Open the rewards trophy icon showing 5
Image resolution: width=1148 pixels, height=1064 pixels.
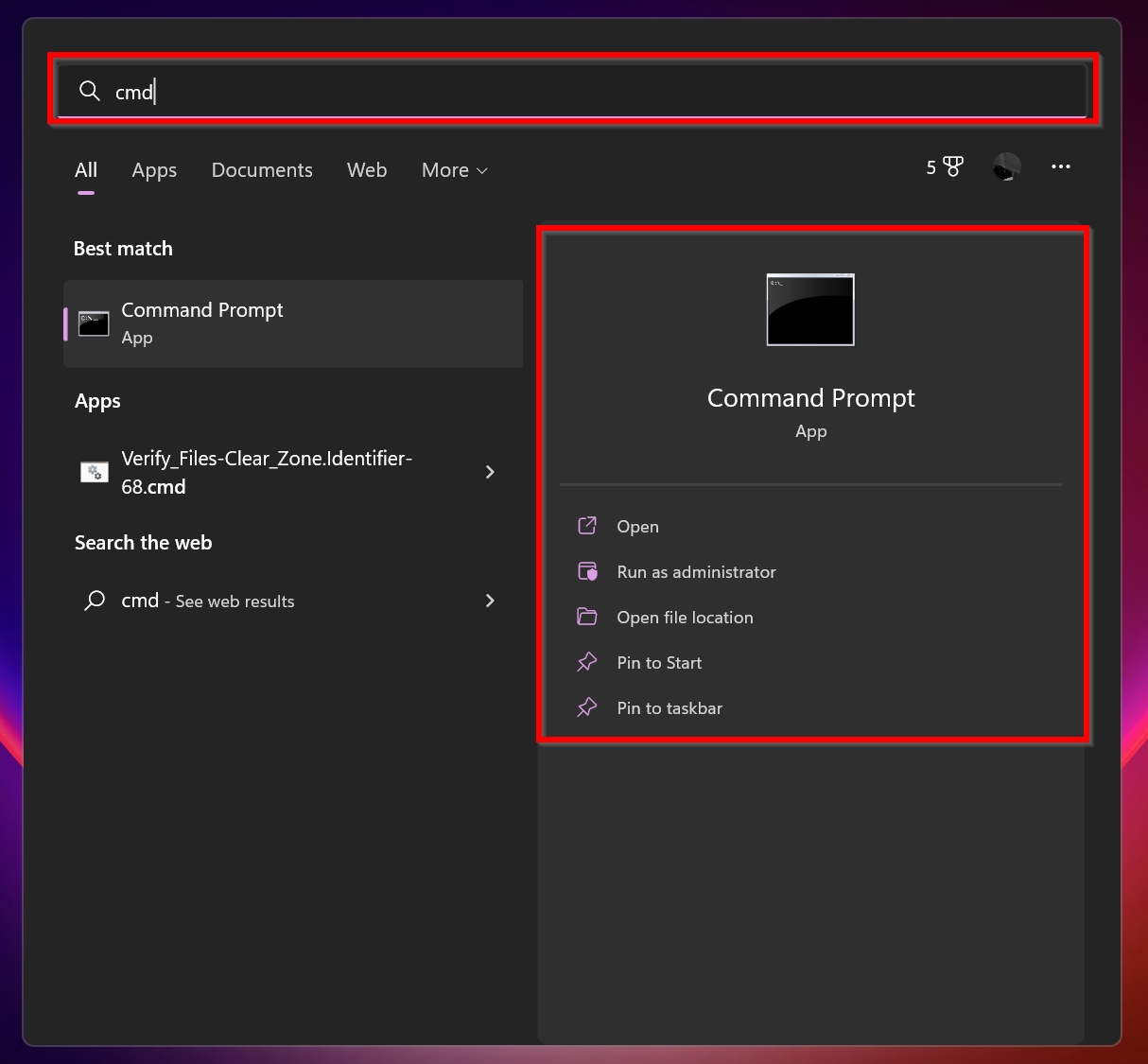click(945, 167)
